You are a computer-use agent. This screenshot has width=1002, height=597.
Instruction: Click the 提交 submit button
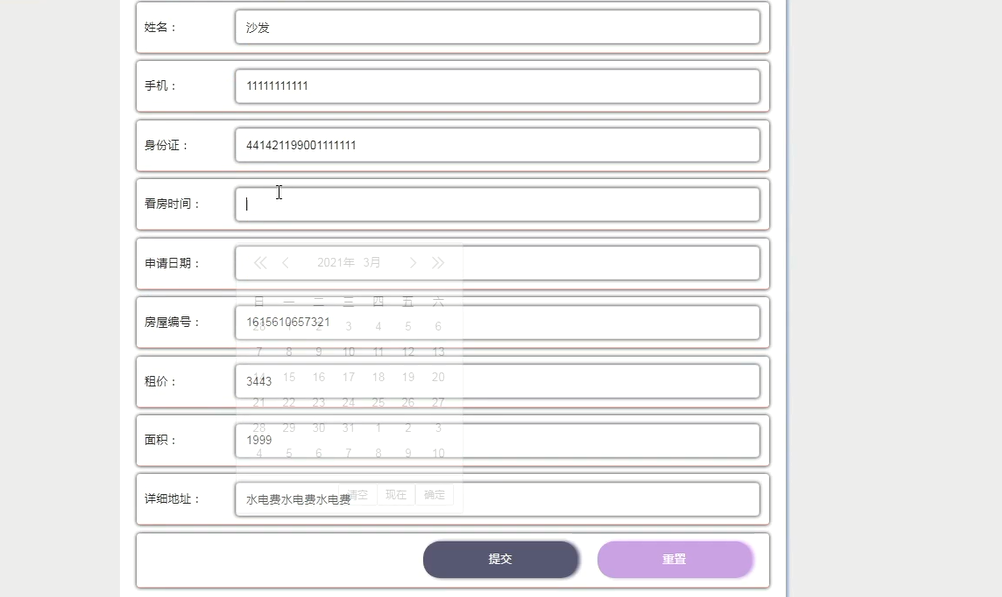(501, 559)
